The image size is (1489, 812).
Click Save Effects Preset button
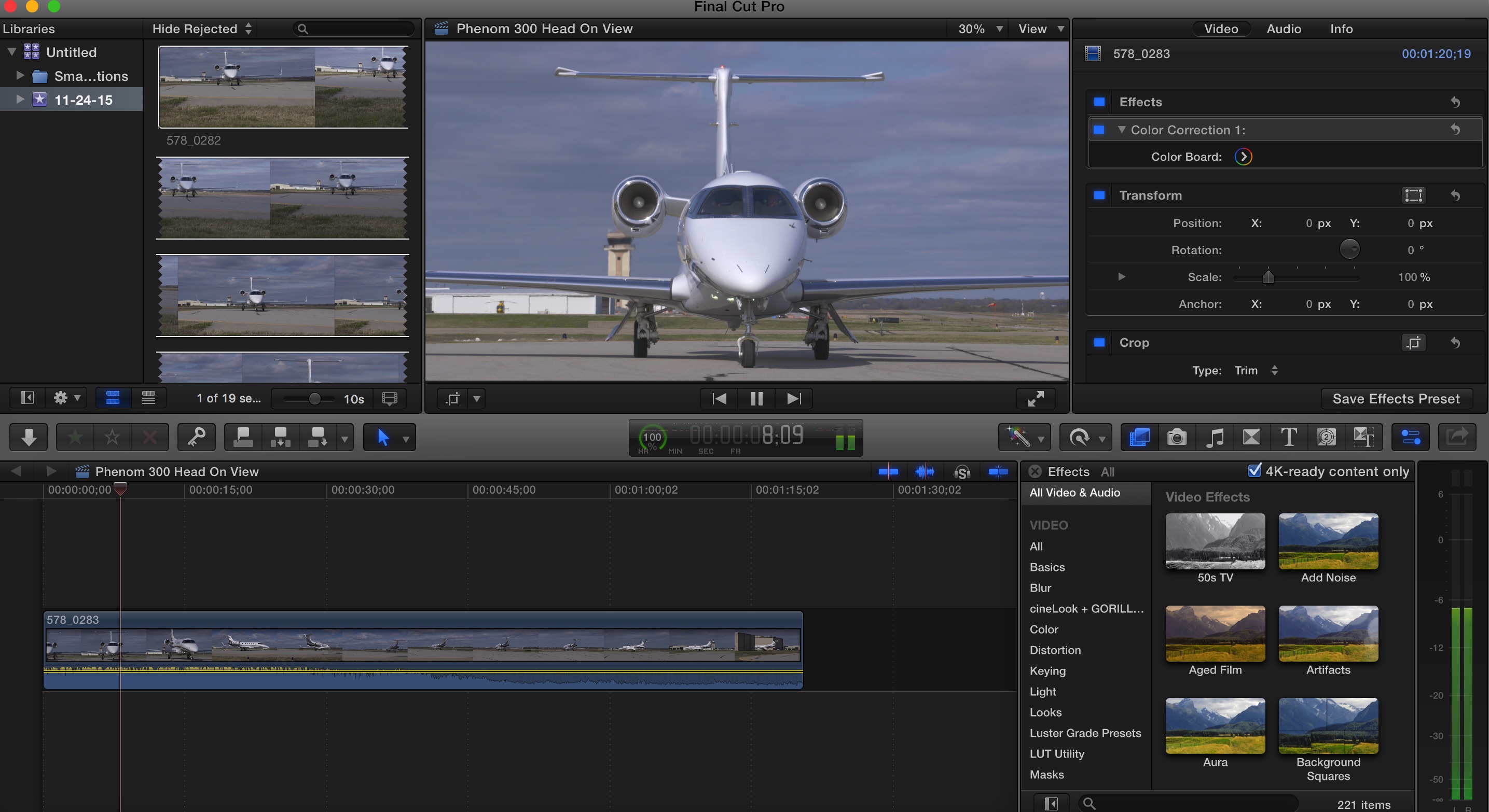tap(1396, 399)
